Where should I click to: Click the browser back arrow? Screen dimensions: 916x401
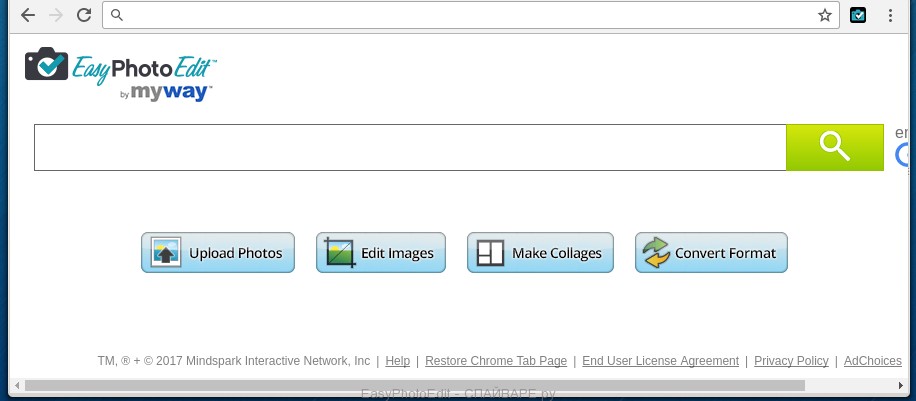coord(28,15)
